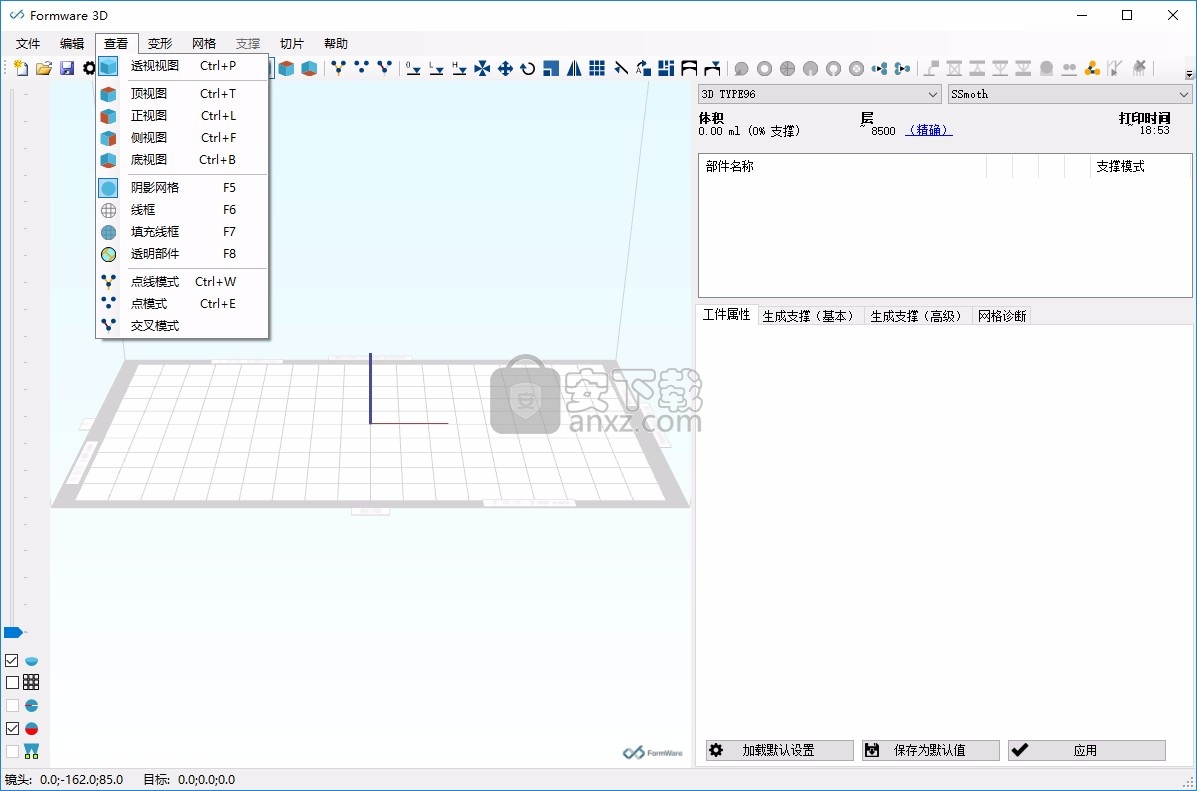Viewport: 1197px width, 791px height.
Task: Click the point-line mode toolbar icon
Action: pyautogui.click(x=338, y=69)
